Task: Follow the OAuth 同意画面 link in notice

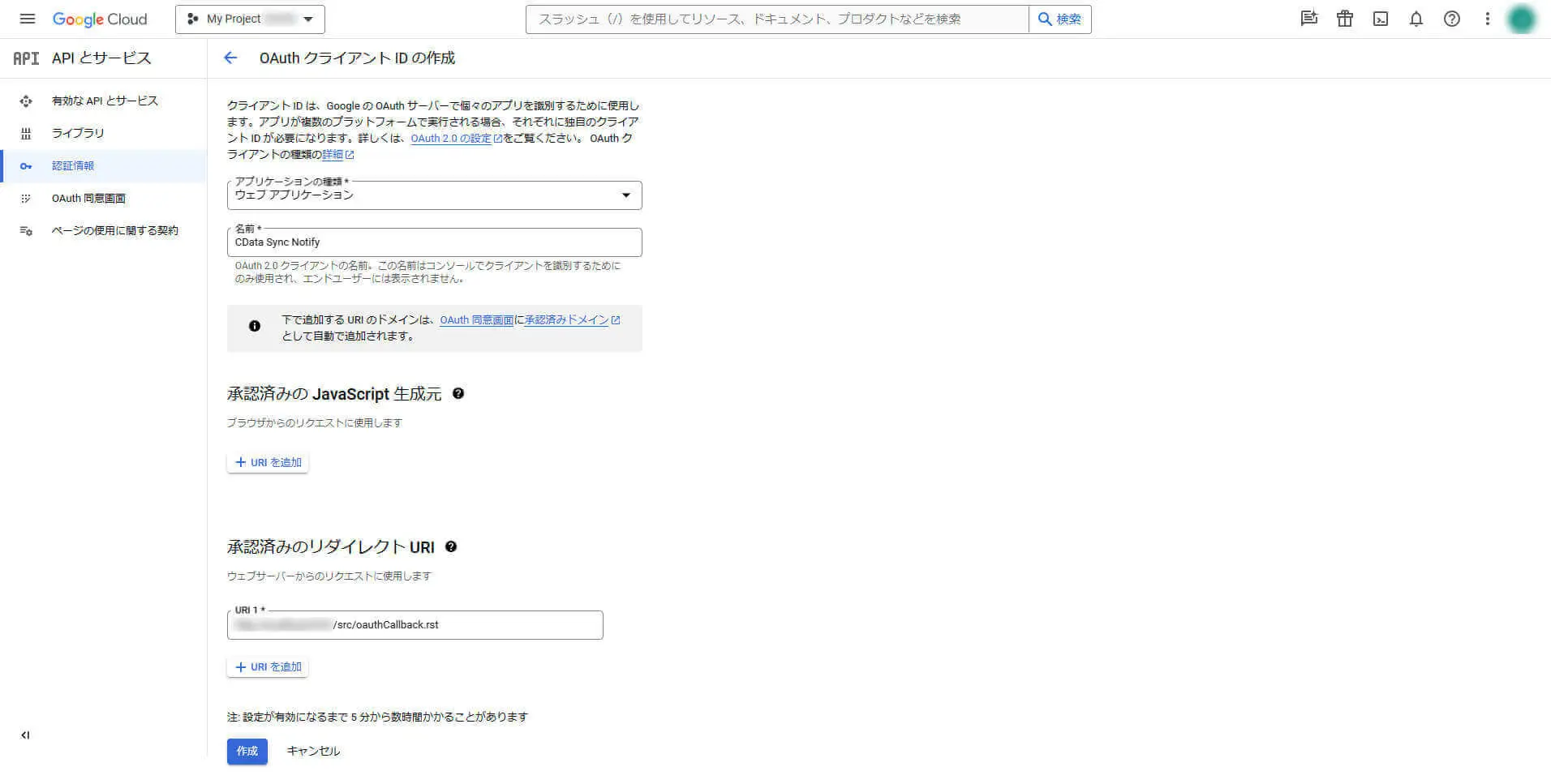Action: [x=476, y=320]
